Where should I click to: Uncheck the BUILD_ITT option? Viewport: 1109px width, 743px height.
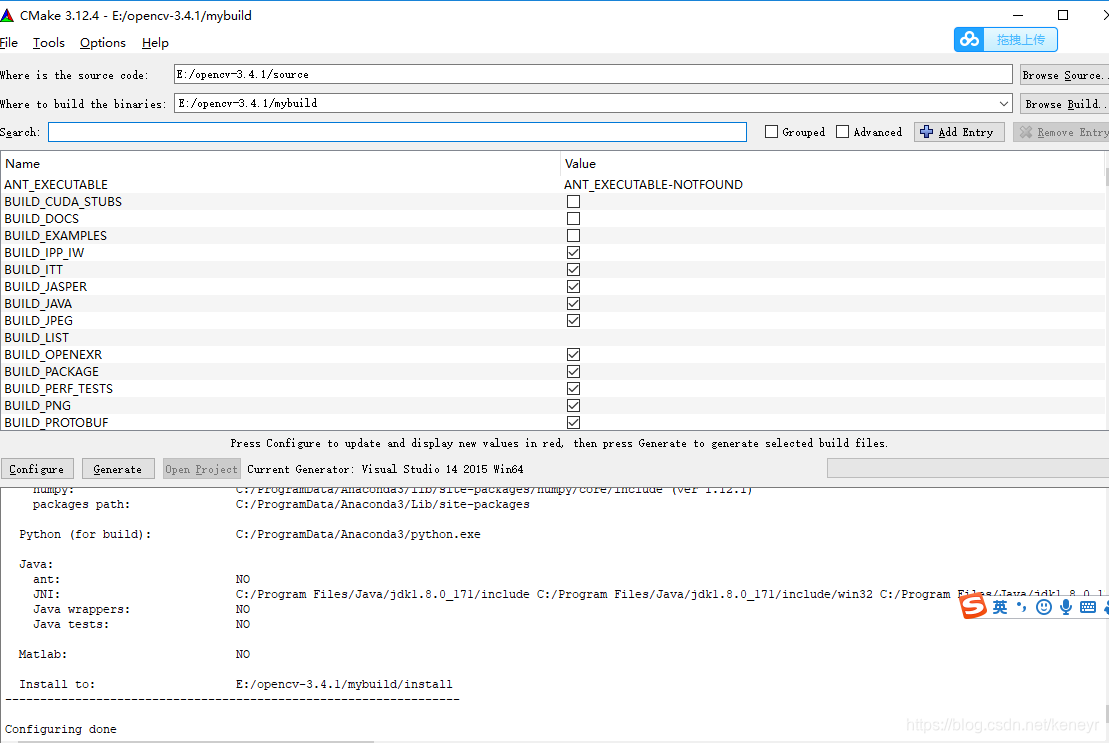click(x=574, y=269)
